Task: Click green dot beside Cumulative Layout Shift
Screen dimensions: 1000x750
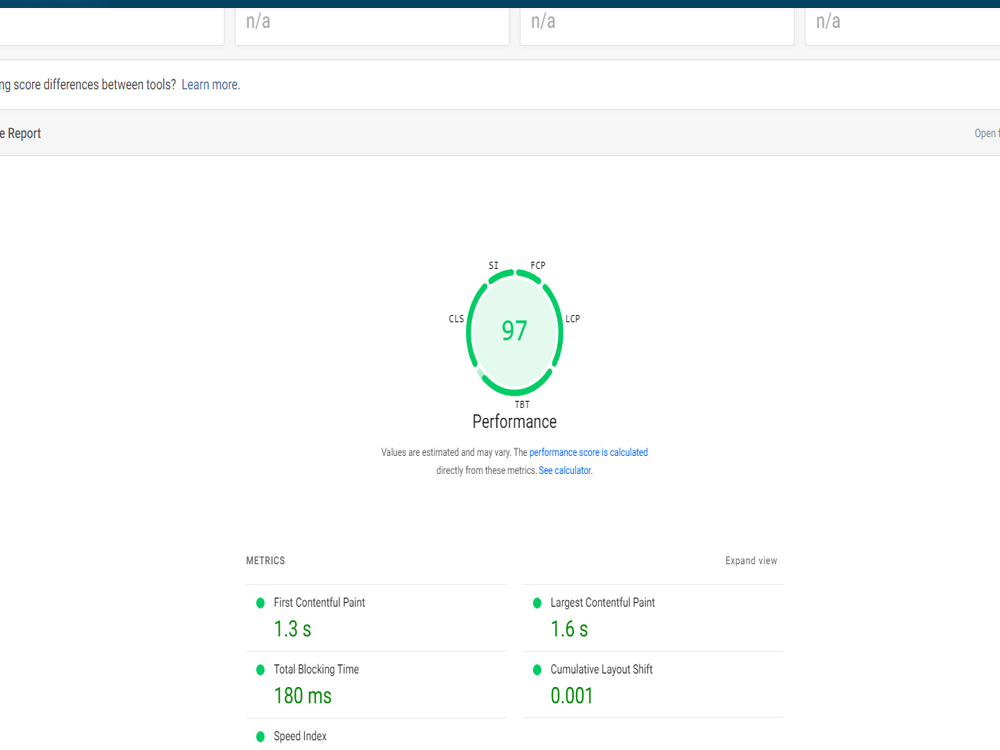Action: click(x=537, y=670)
